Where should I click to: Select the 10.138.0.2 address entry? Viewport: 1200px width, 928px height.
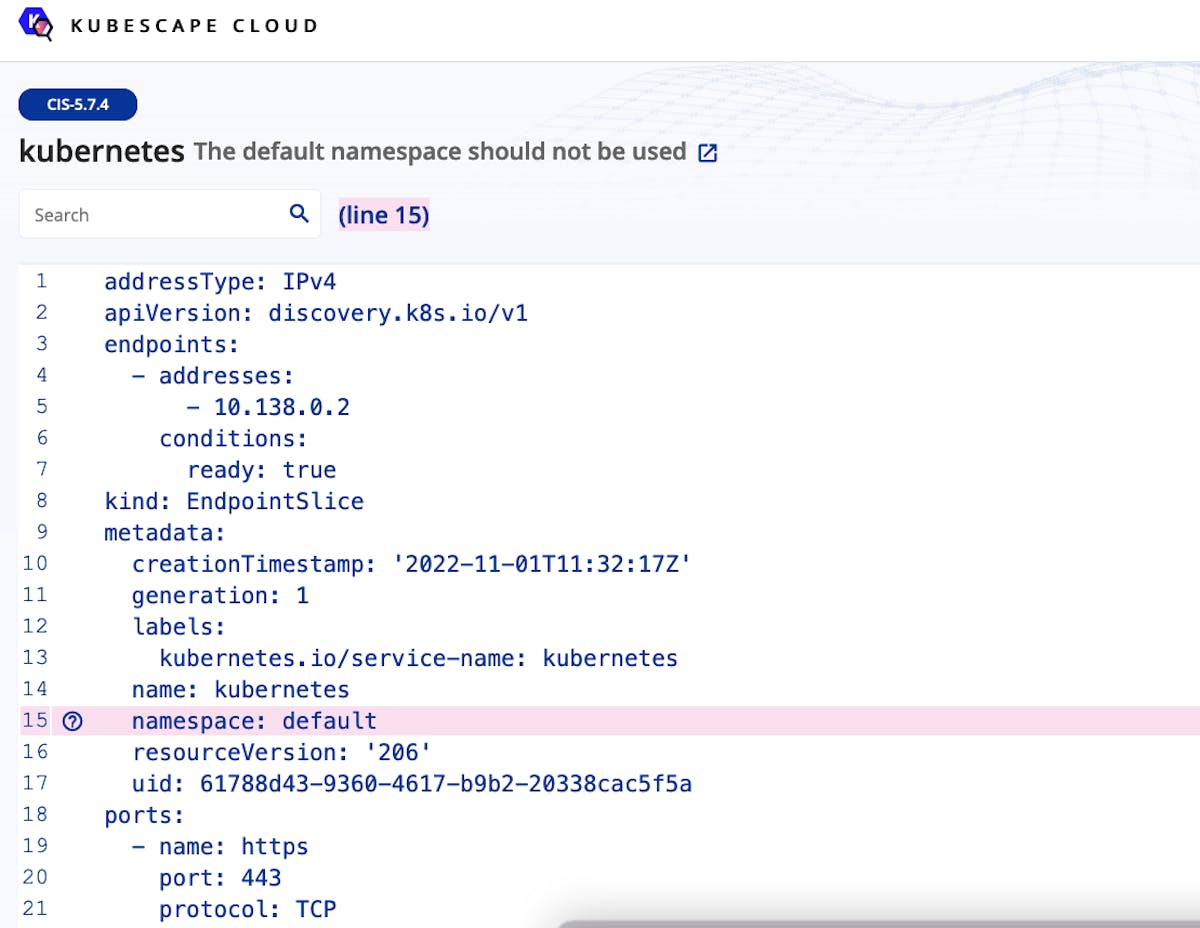(280, 407)
